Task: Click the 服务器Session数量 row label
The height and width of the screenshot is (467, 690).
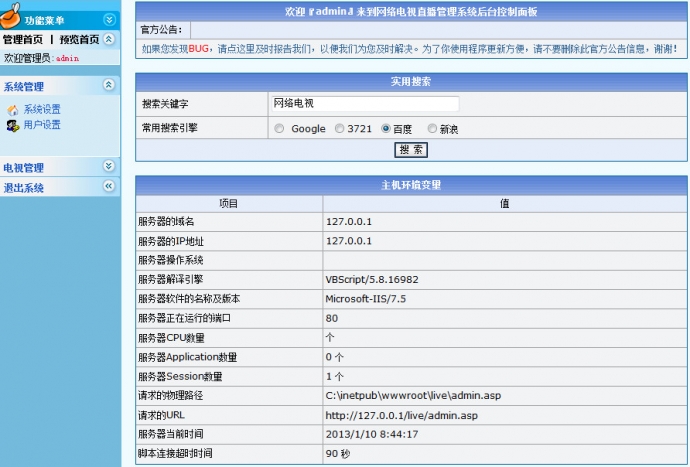Action: pos(180,376)
